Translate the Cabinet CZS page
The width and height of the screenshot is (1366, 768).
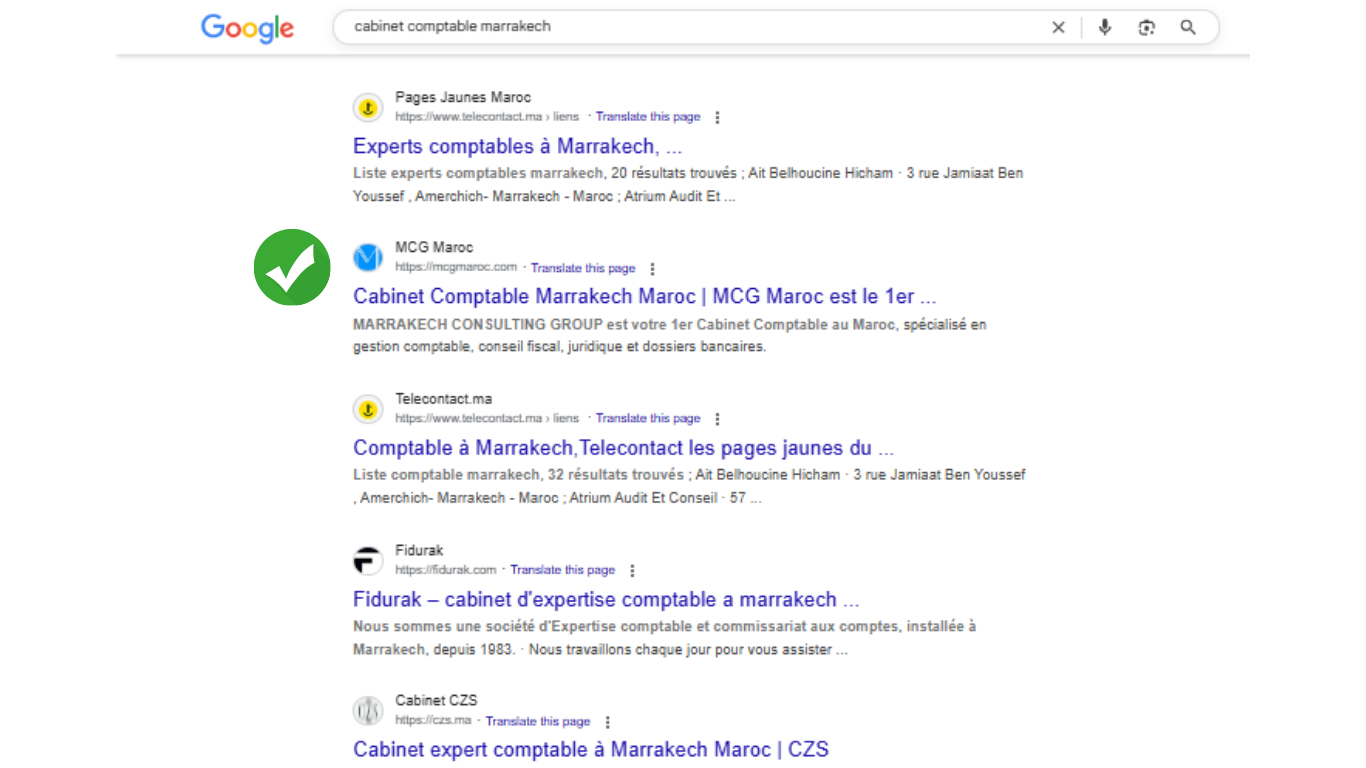pyautogui.click(x=538, y=721)
